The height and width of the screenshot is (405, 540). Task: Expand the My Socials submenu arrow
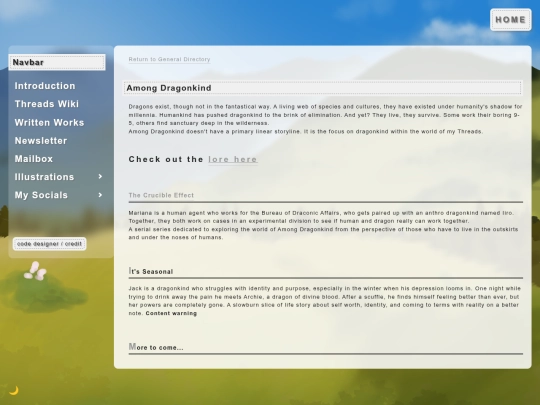click(100, 195)
